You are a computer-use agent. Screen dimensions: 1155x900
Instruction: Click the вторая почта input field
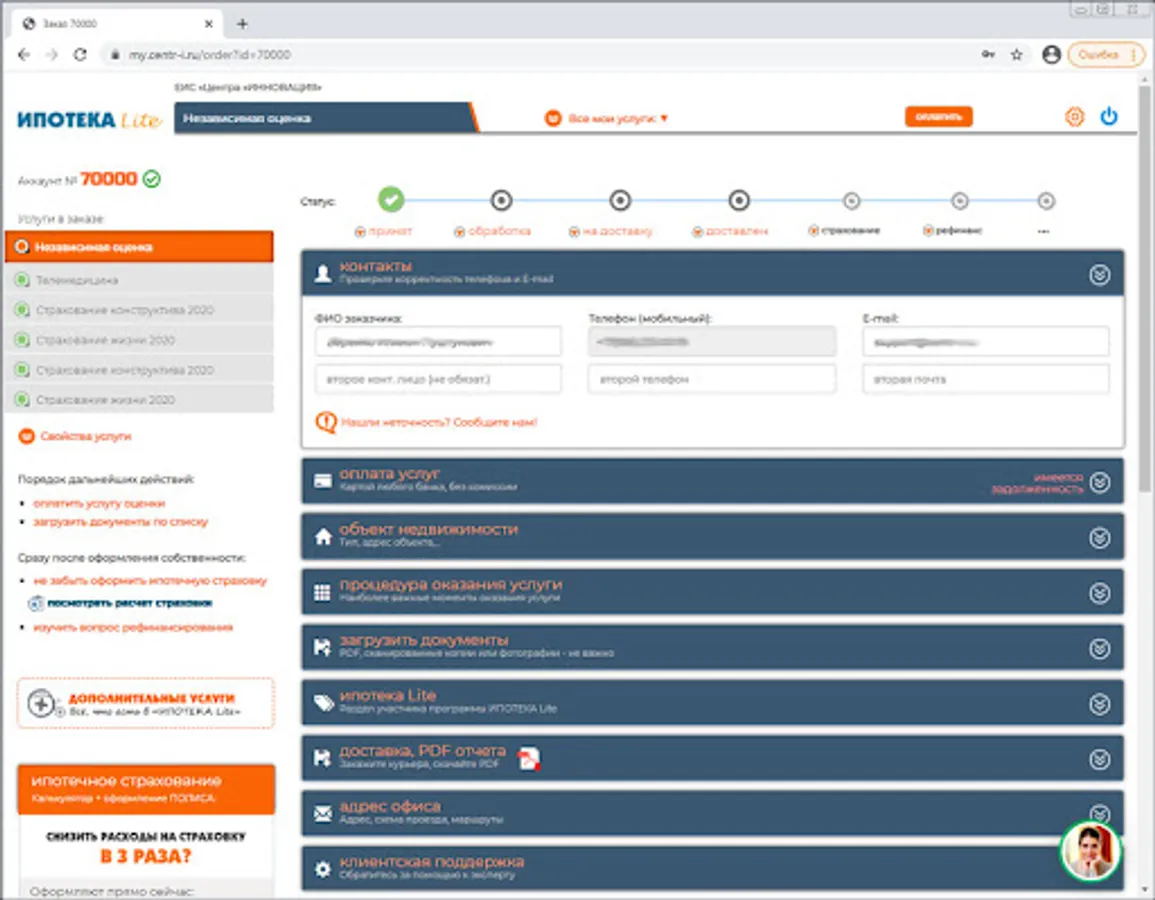click(986, 379)
